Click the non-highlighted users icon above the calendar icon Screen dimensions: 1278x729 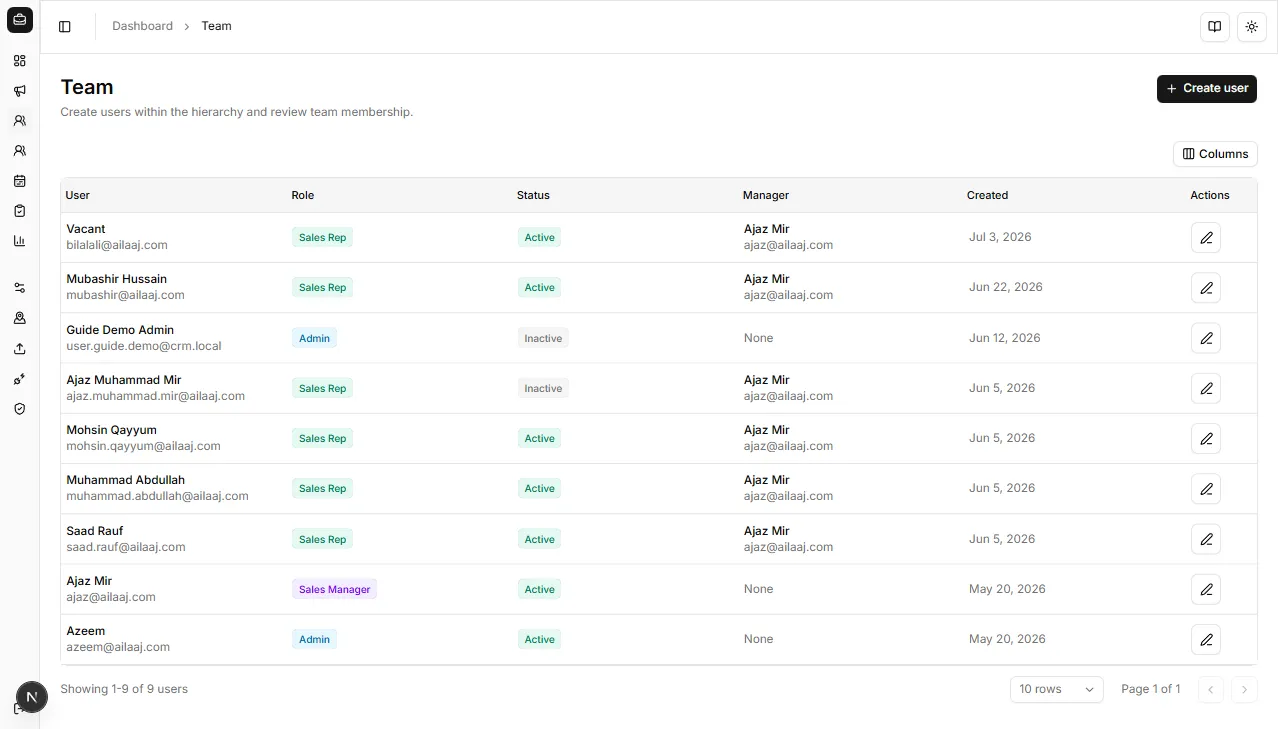click(20, 151)
